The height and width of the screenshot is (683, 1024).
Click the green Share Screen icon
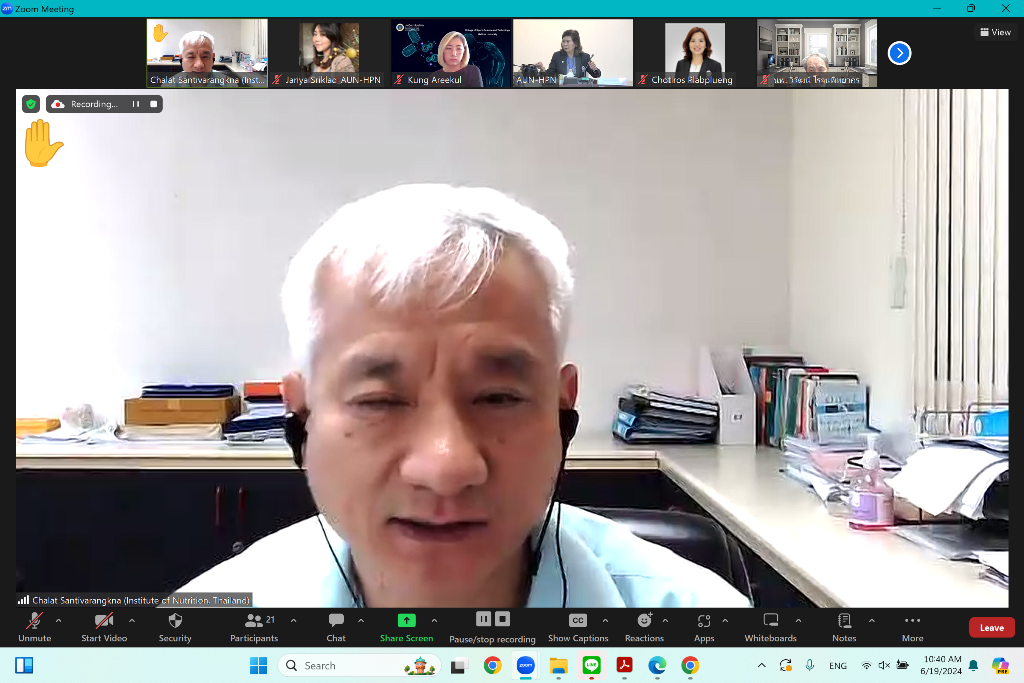point(406,620)
